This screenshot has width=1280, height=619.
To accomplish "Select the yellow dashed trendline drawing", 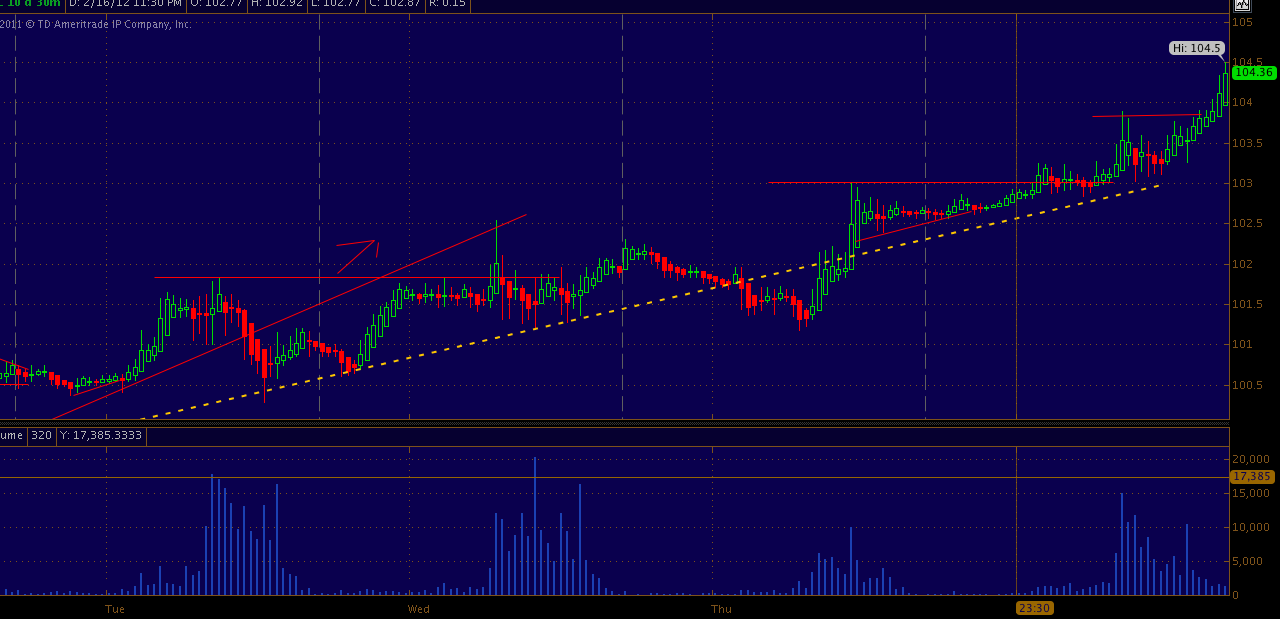I will coord(650,302).
